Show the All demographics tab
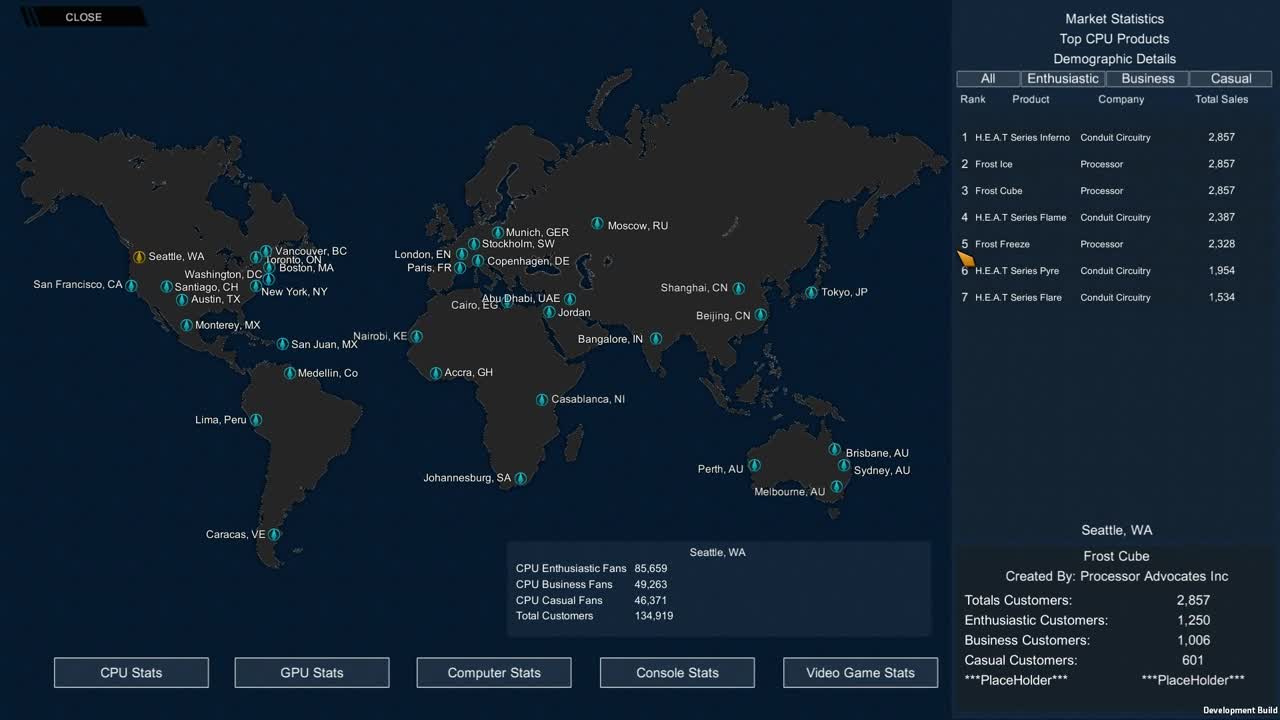This screenshot has height=720, width=1280. click(x=988, y=79)
